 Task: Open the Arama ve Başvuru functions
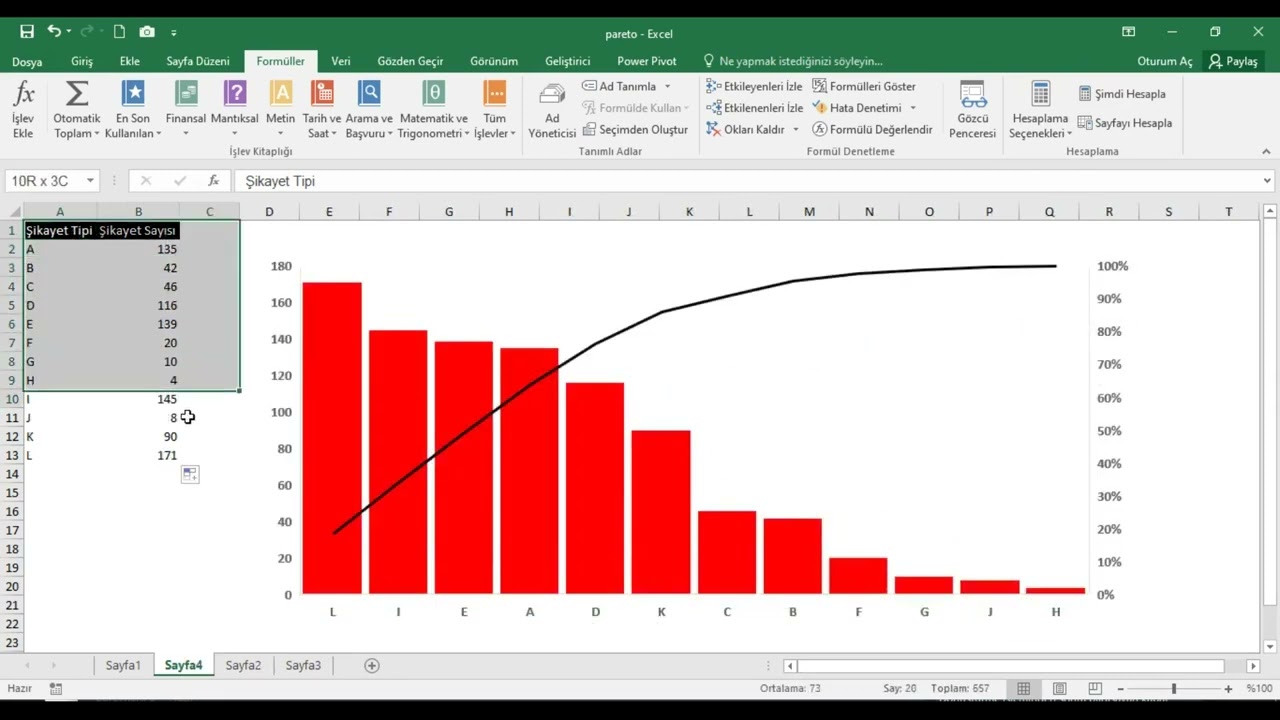369,109
